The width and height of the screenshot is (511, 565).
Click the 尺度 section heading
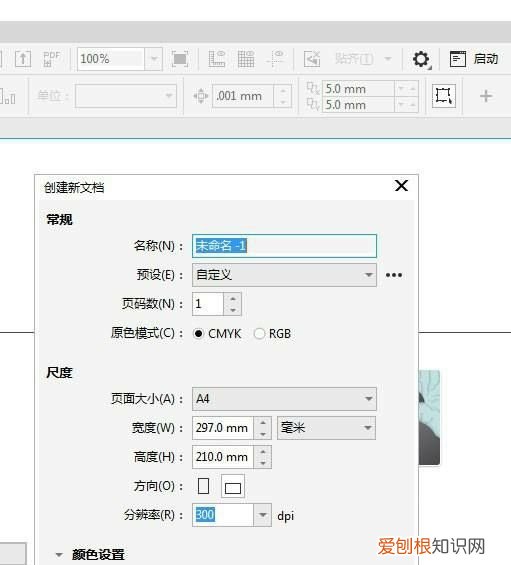pyautogui.click(x=59, y=373)
